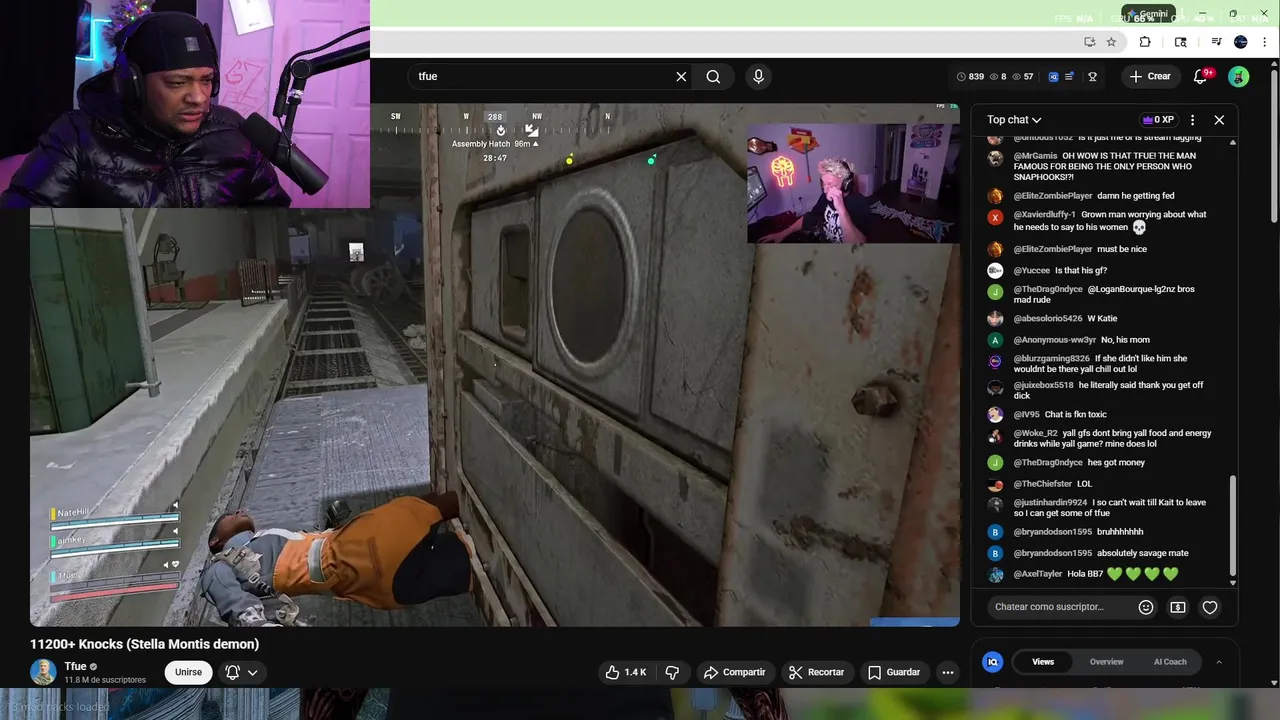The height and width of the screenshot is (720, 1280).
Task: Open the chat three-dot options menu
Action: click(1192, 120)
